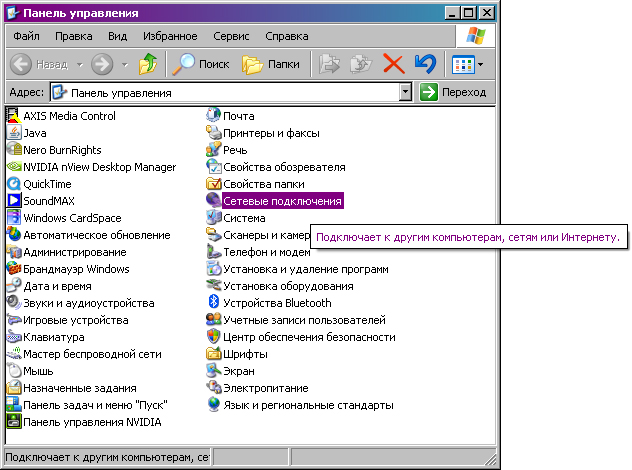
Task: Open the SoundMAX icon
Action: coord(14,201)
